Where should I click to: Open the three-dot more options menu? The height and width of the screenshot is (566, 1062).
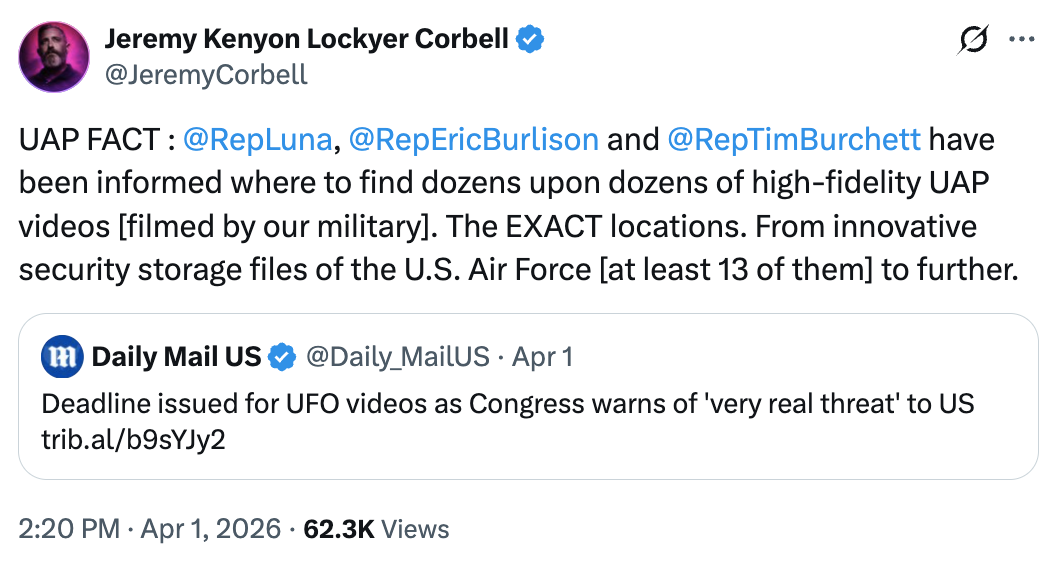pos(1021,41)
